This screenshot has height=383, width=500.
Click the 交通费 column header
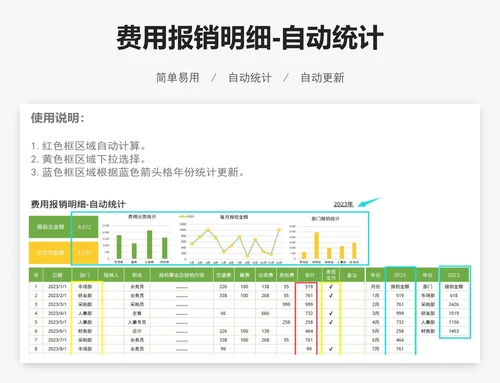(224, 275)
